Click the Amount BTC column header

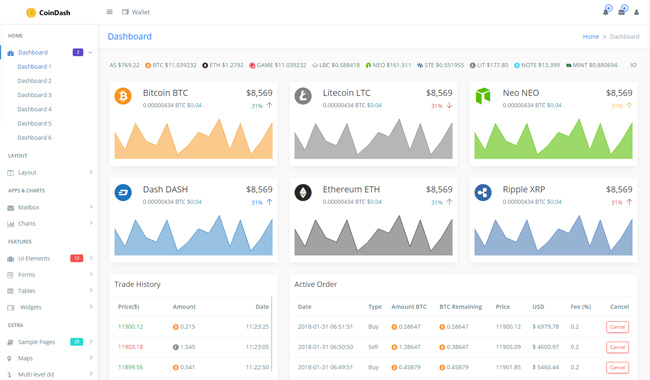pos(409,307)
